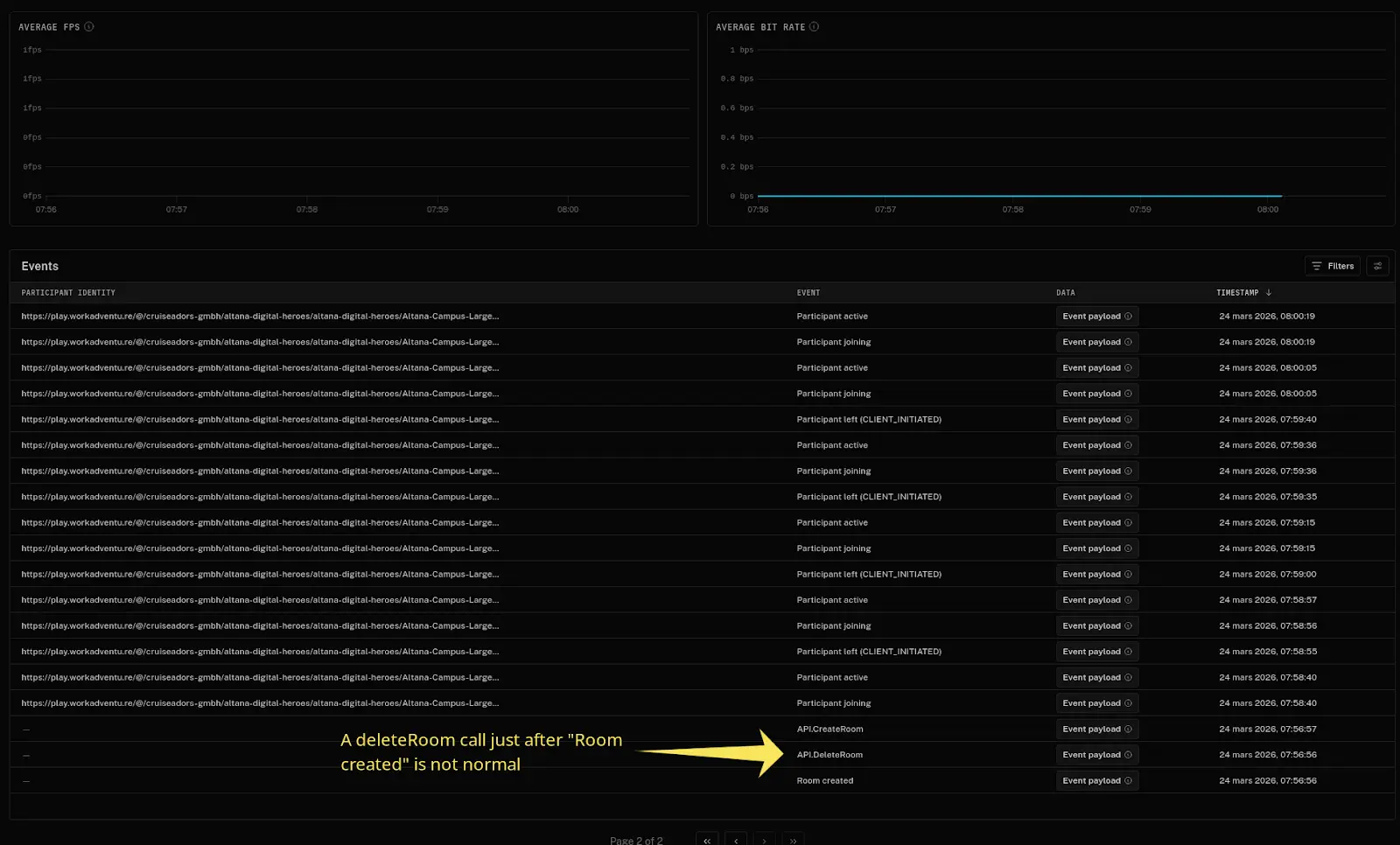The height and width of the screenshot is (845, 1400).
Task: Open Event payload for Participant left at 07:58:55
Action: [1097, 652]
